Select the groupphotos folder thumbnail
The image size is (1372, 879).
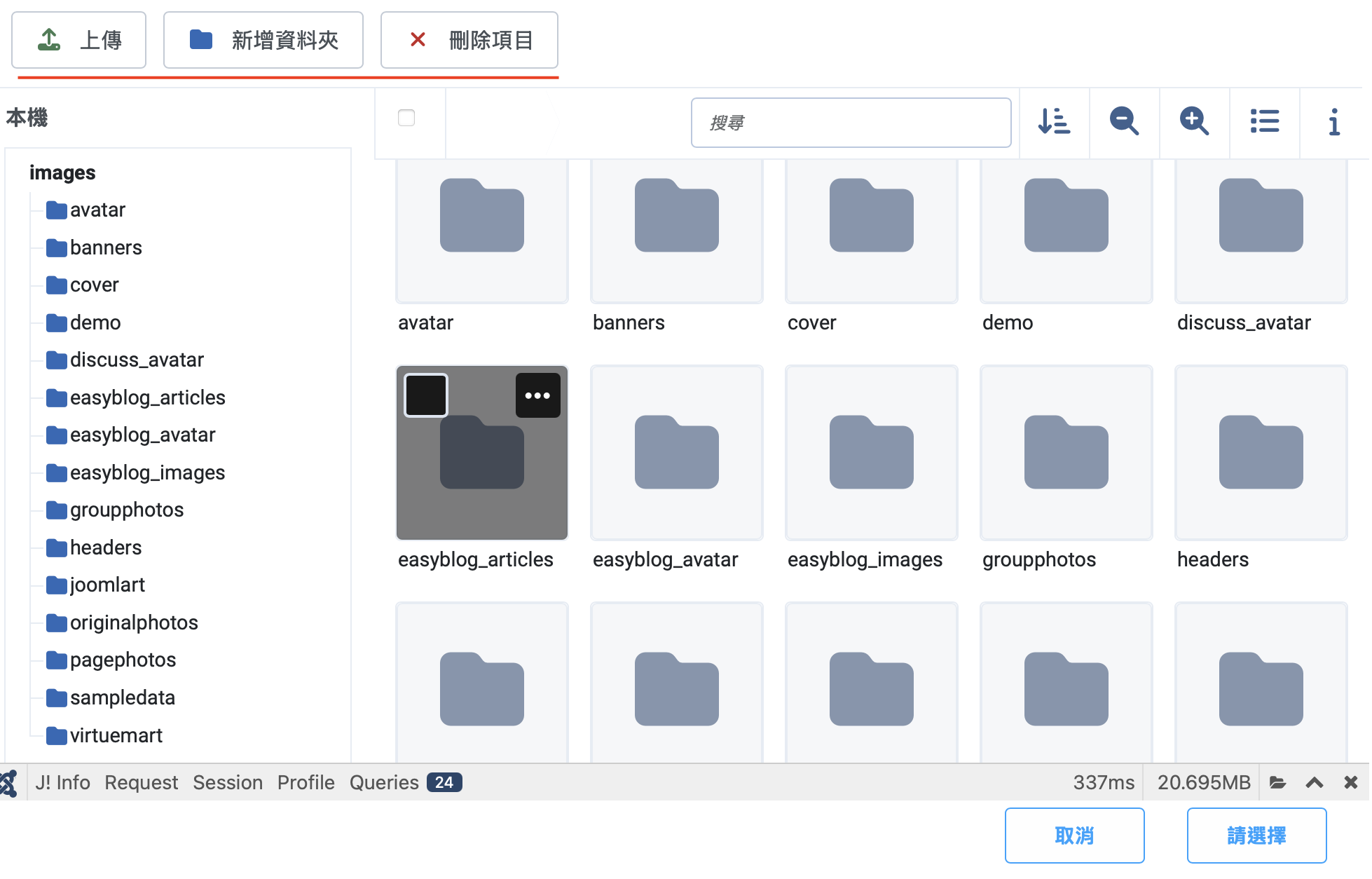(1066, 453)
